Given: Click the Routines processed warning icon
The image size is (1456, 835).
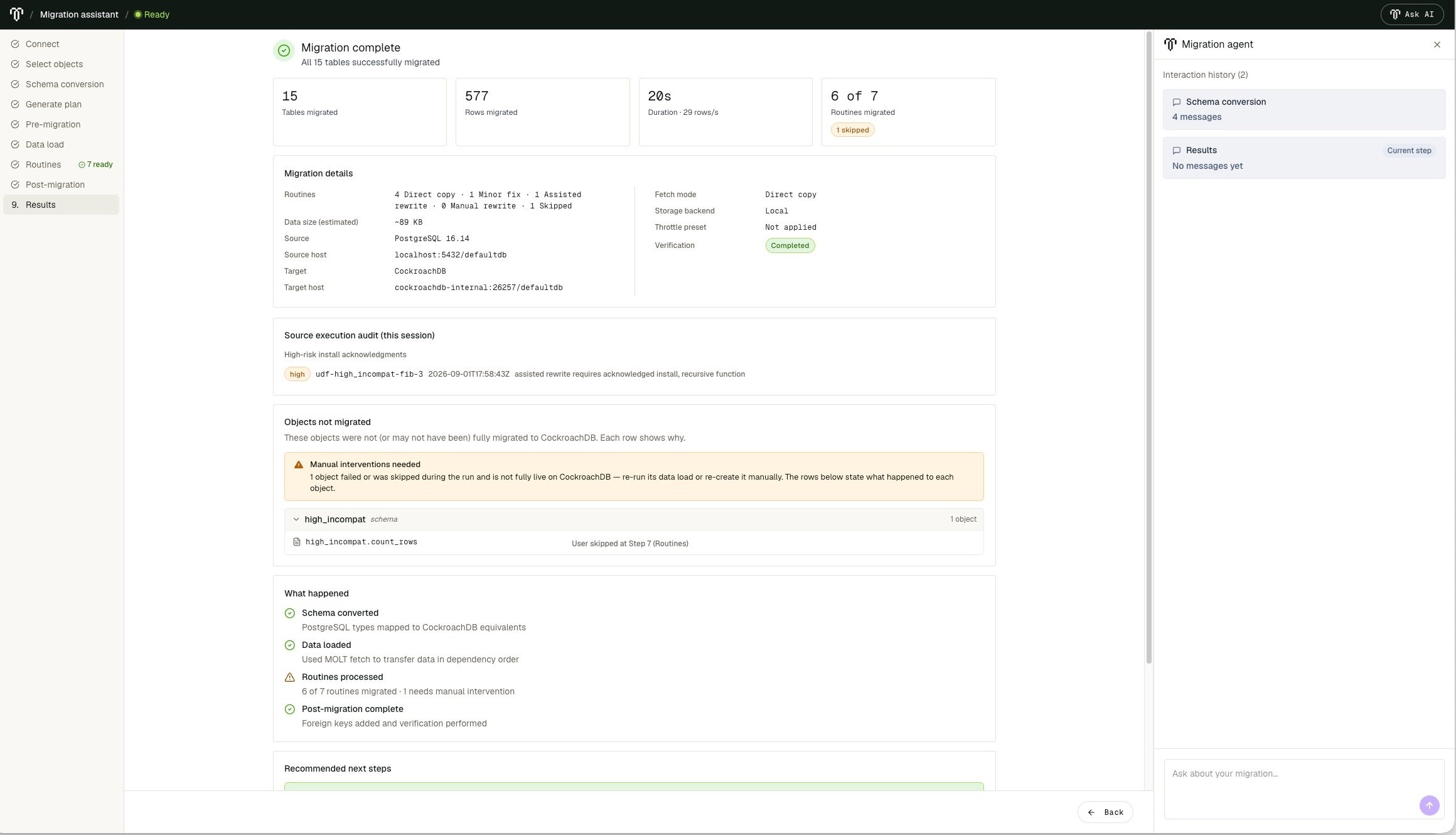Looking at the screenshot, I should coord(289,677).
